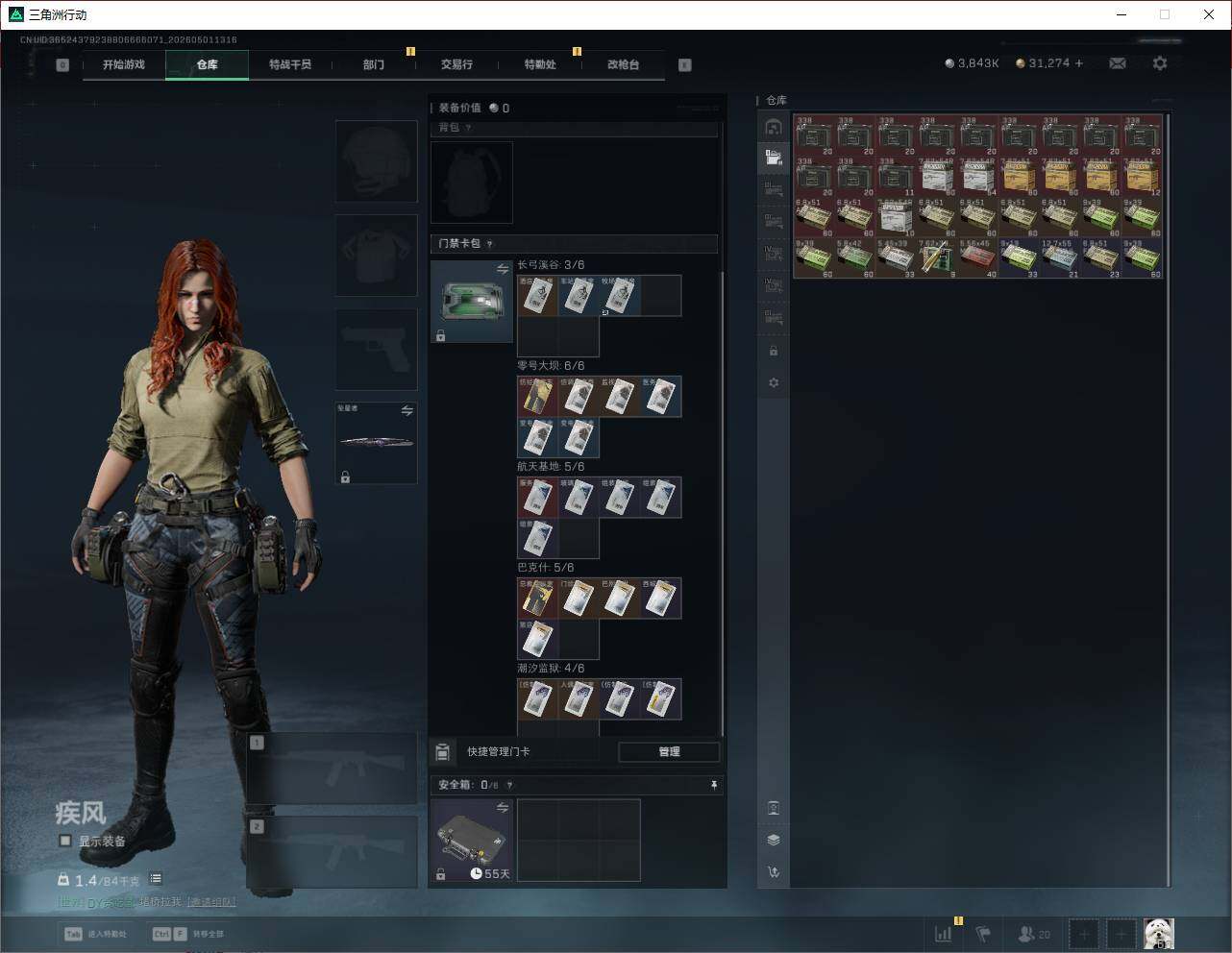This screenshot has height=953, width=1232.
Task: Open the stats bar chart icon
Action: pyautogui.click(x=945, y=934)
